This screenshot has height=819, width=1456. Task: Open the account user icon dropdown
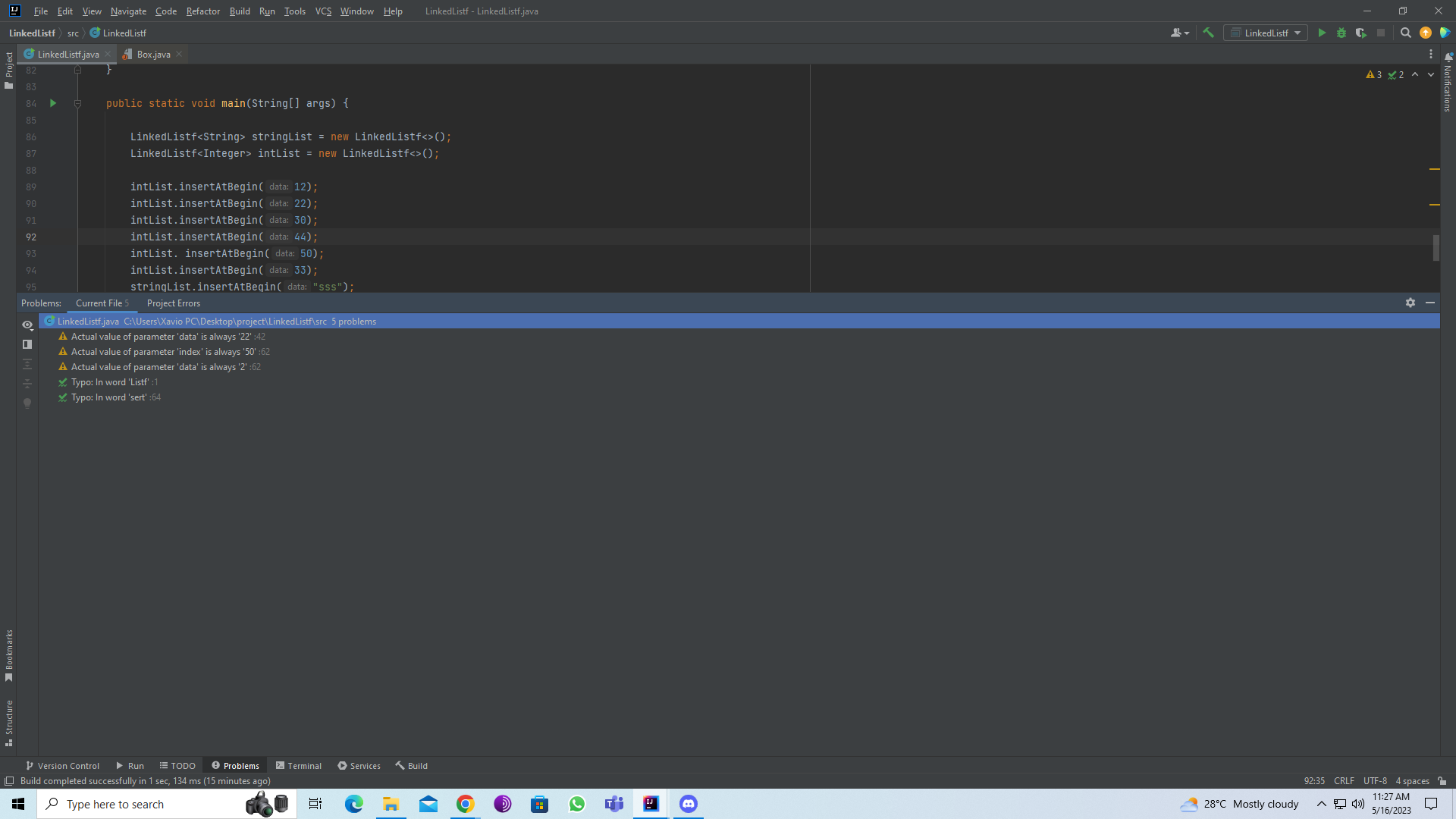[x=1180, y=33]
